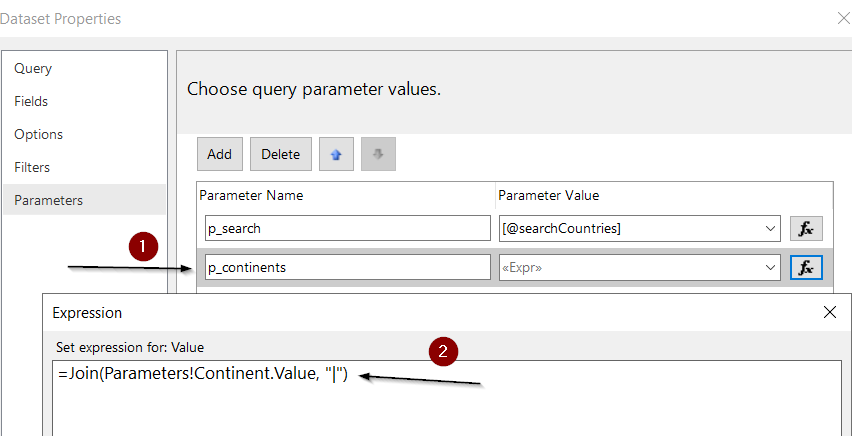Click the Parameter Name column header
The image size is (852, 436).
click(x=252, y=195)
